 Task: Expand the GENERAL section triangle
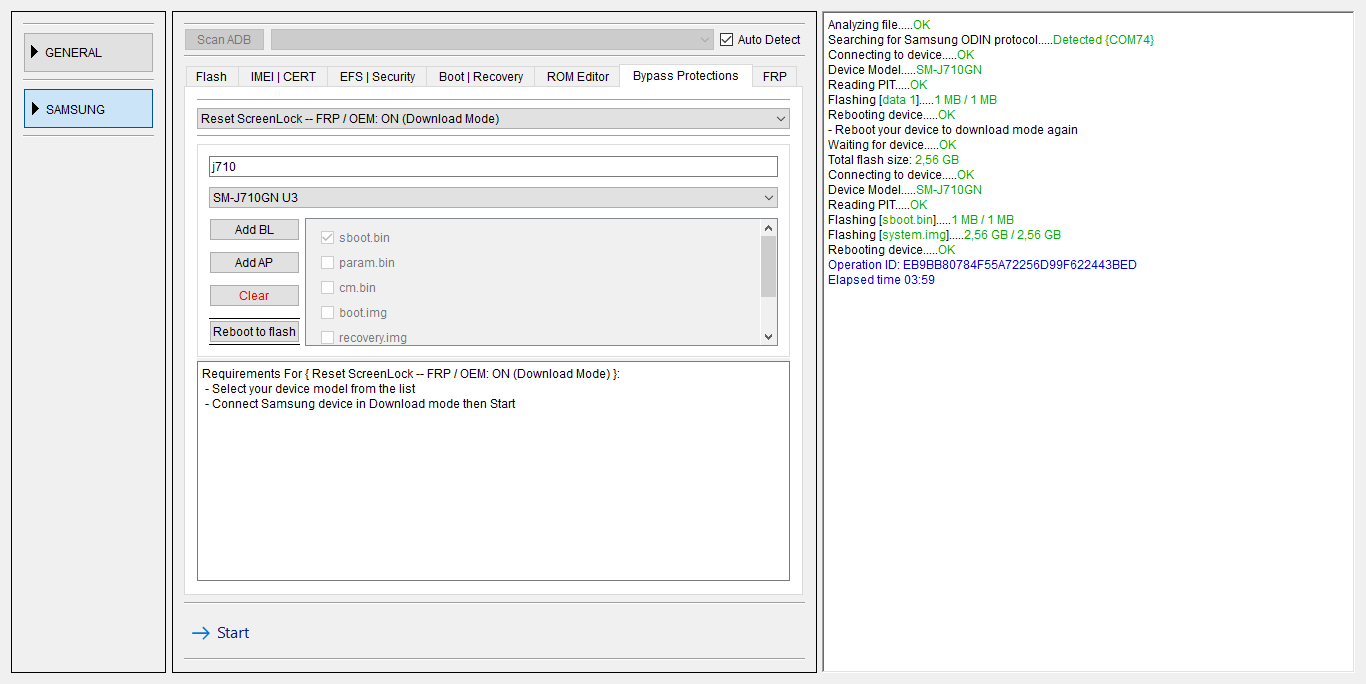pos(36,52)
